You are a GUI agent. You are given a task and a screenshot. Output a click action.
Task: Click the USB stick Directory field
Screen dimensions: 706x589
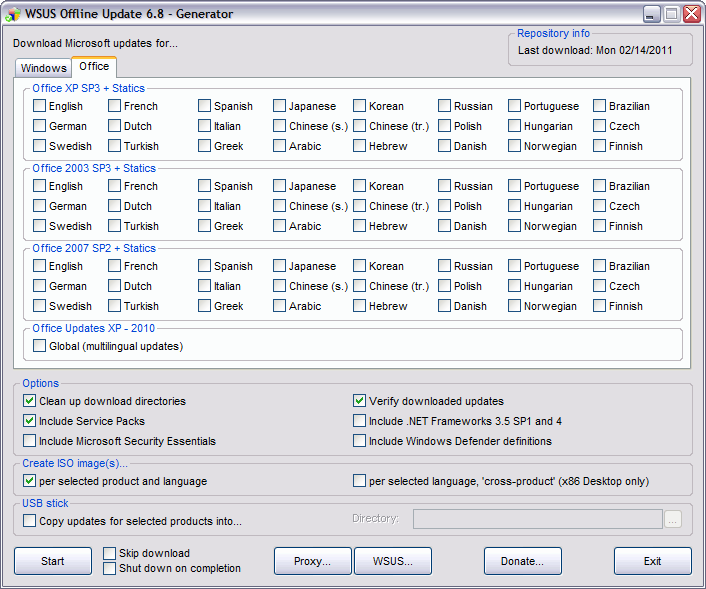[538, 519]
